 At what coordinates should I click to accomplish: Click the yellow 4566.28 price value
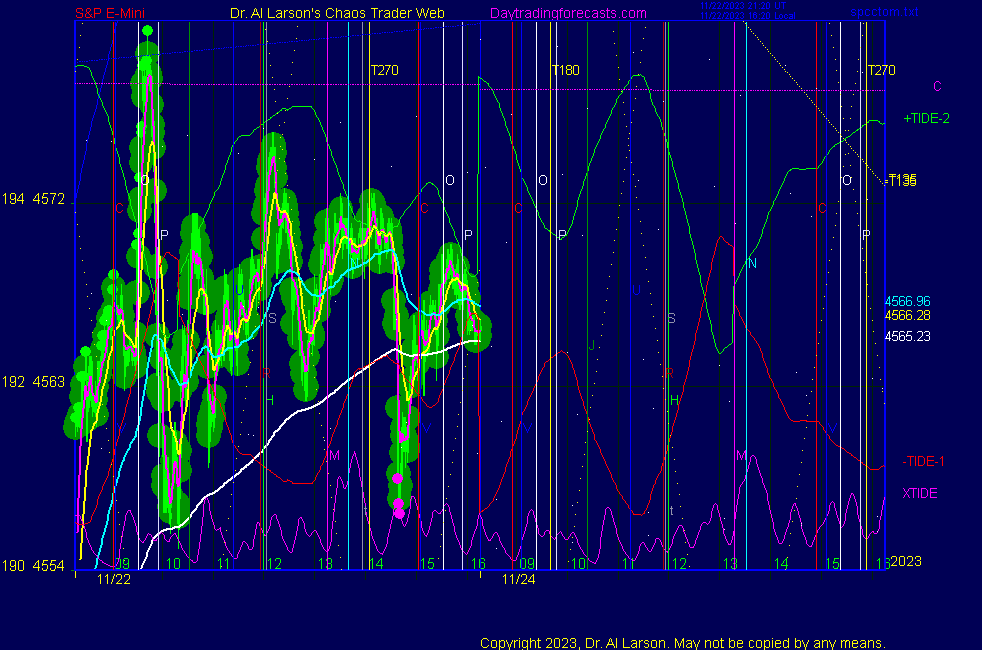(x=907, y=316)
